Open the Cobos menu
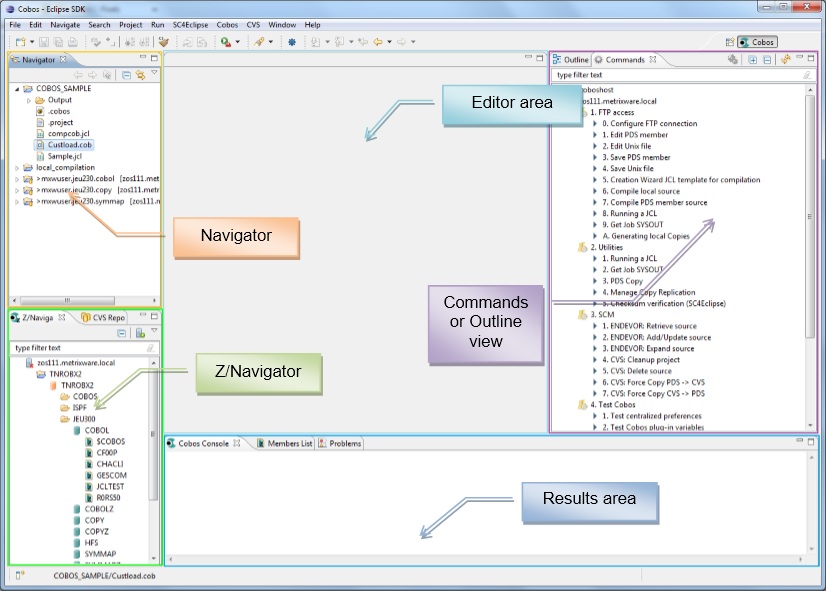The width and height of the screenshot is (826, 591). 227,25
